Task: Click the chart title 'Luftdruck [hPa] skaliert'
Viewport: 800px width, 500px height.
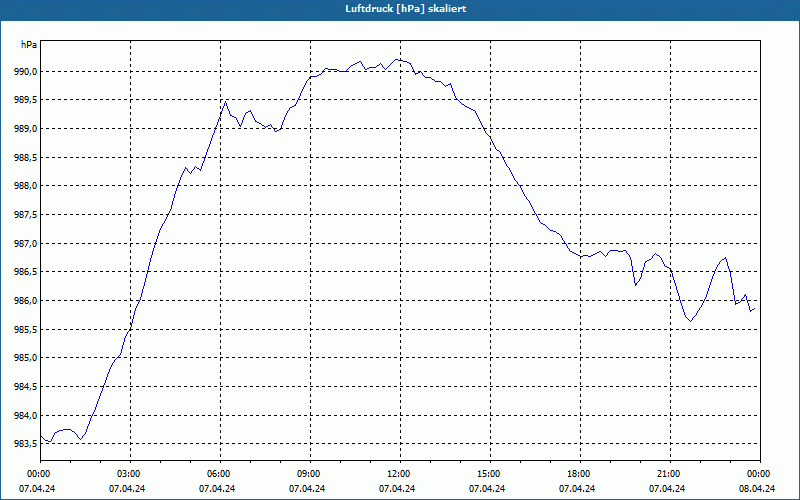Action: tap(406, 9)
